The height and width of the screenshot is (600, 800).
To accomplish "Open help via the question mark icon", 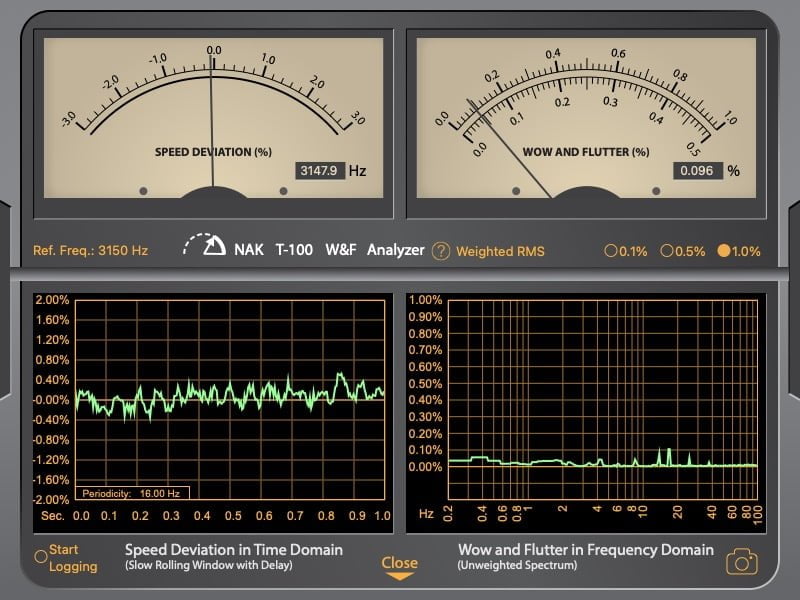I will (x=441, y=251).
